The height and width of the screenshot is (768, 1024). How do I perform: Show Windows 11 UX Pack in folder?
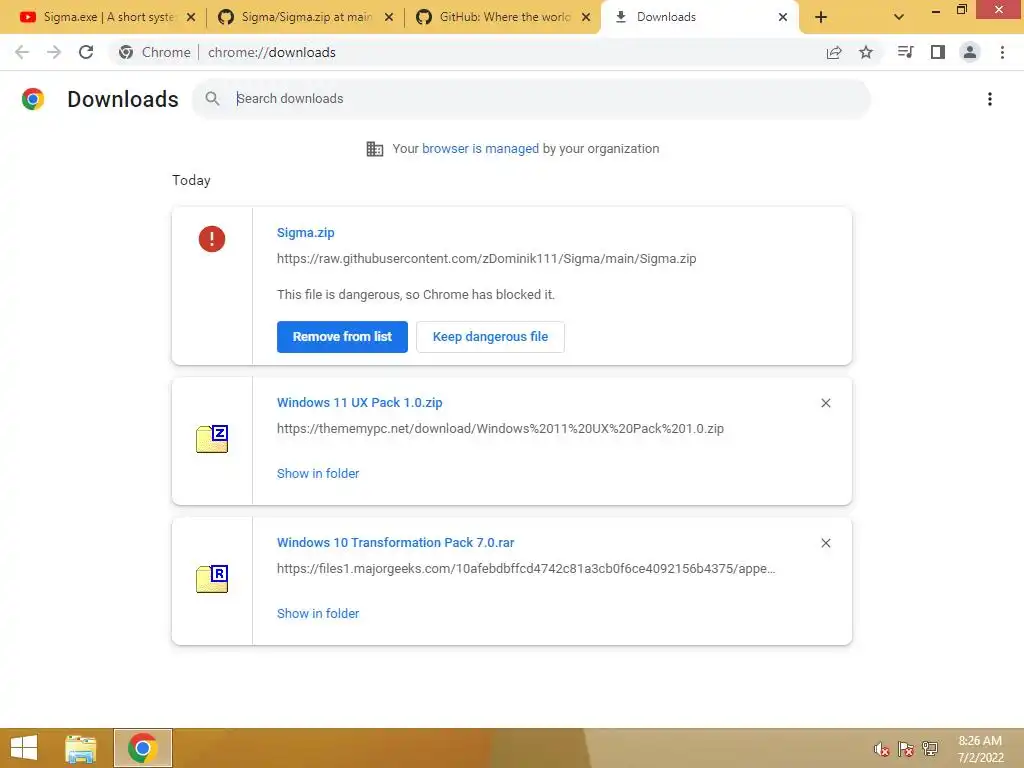[x=318, y=473]
